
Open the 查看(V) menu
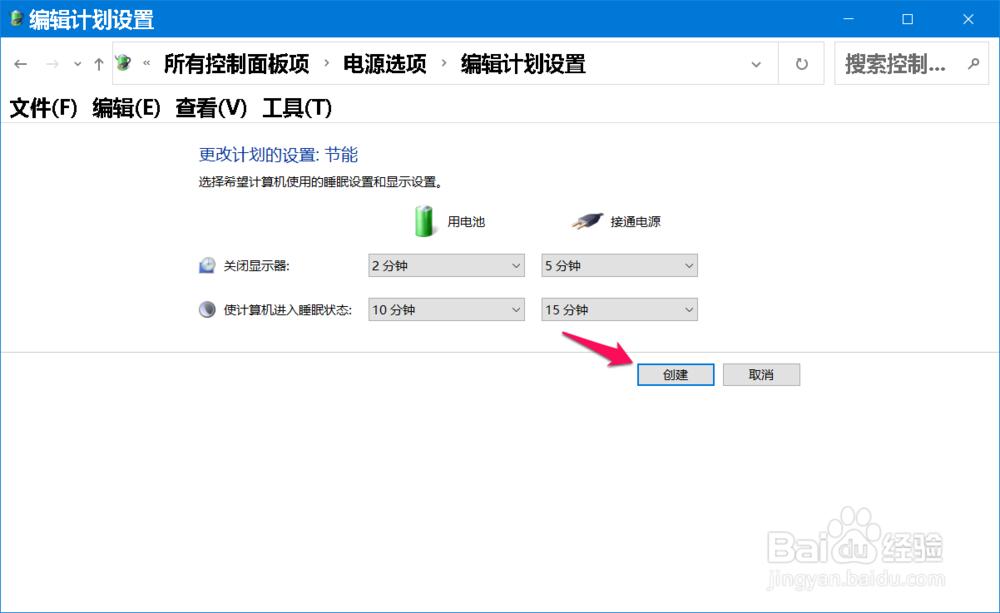211,108
